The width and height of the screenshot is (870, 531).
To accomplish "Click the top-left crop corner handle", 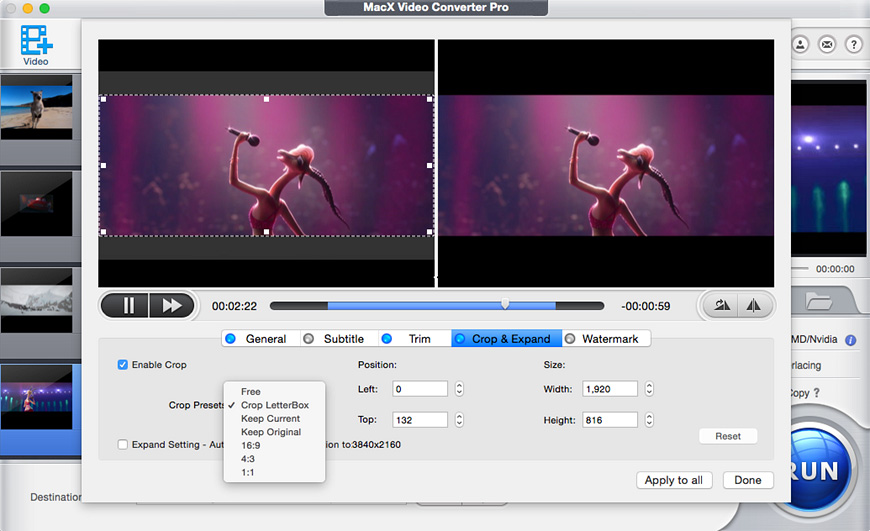I will [103, 99].
